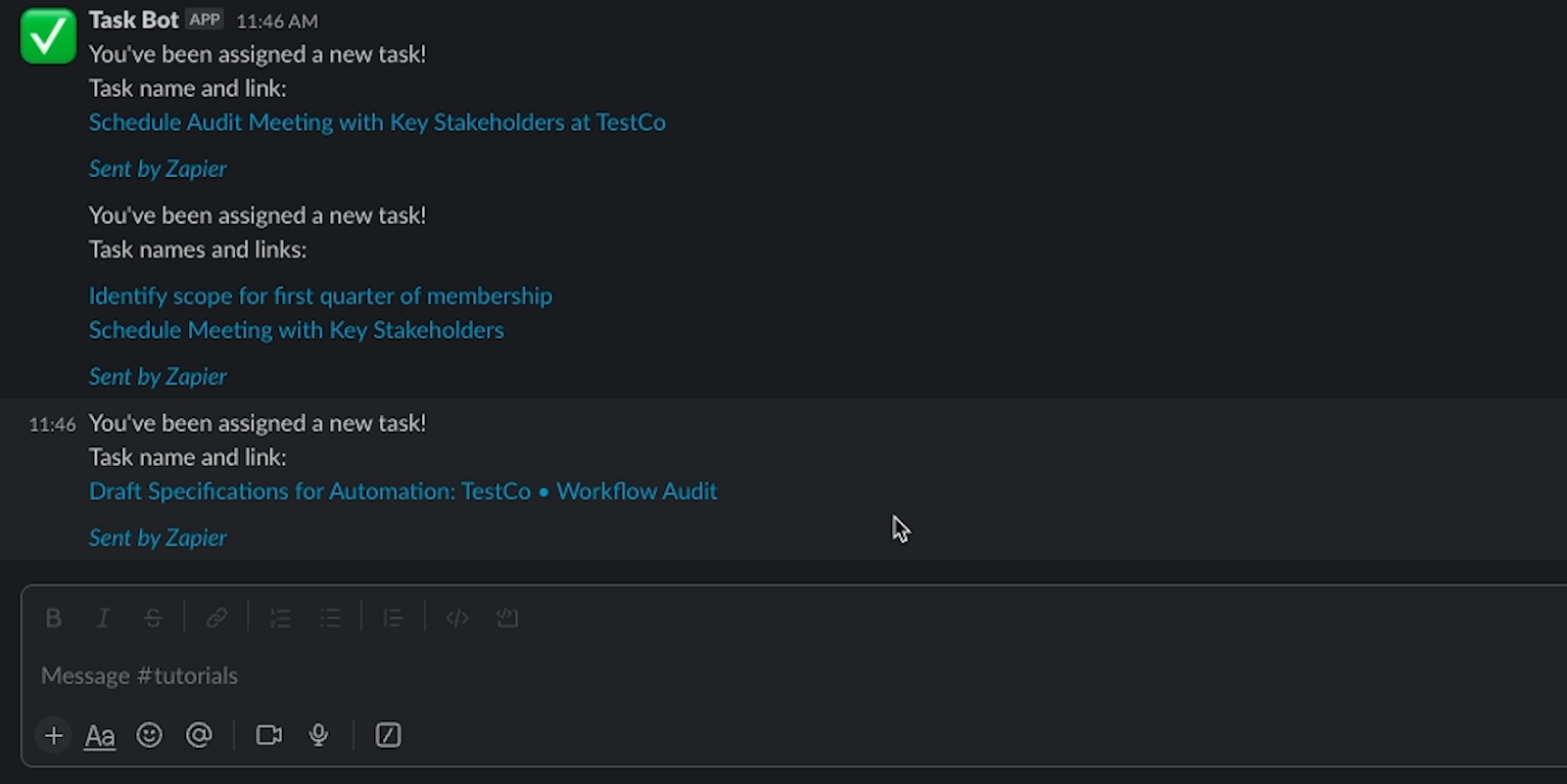Record an audio clip

pyautogui.click(x=319, y=735)
